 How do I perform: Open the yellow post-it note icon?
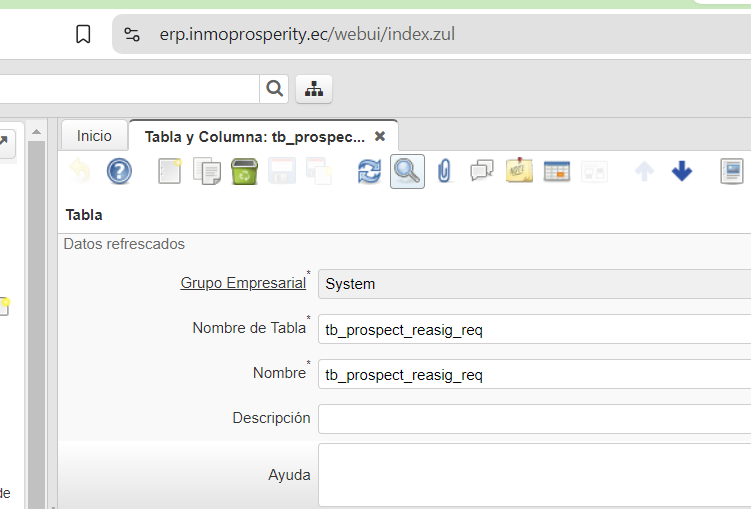pos(519,171)
